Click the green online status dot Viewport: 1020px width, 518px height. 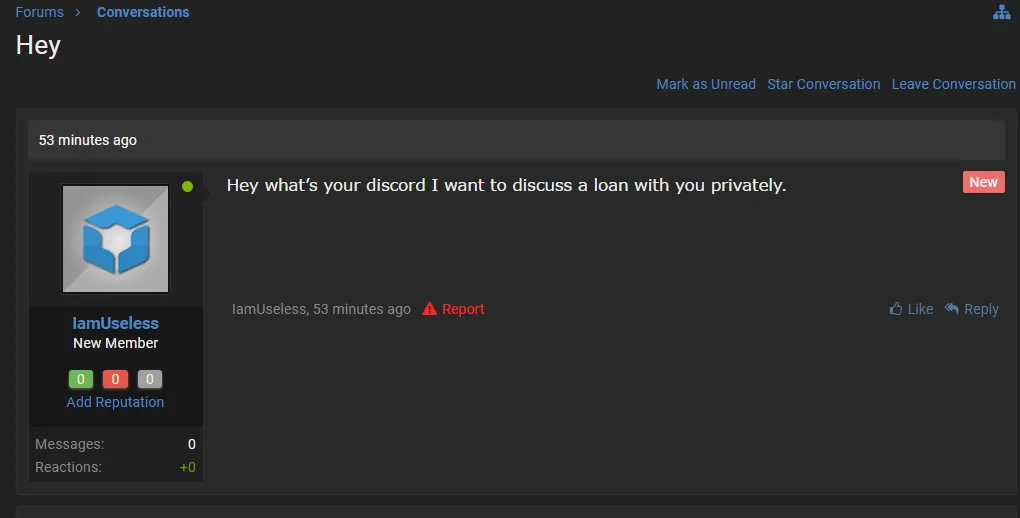187,187
